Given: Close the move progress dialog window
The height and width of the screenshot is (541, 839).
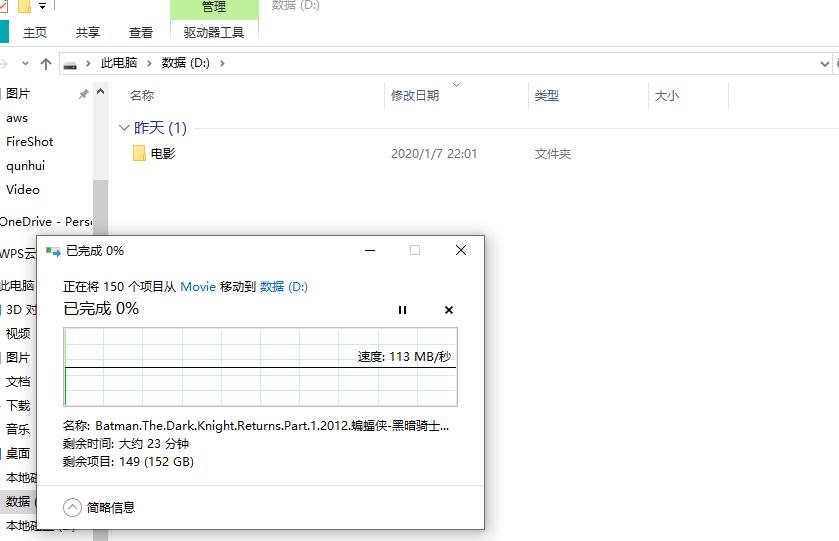Looking at the screenshot, I should [x=461, y=250].
